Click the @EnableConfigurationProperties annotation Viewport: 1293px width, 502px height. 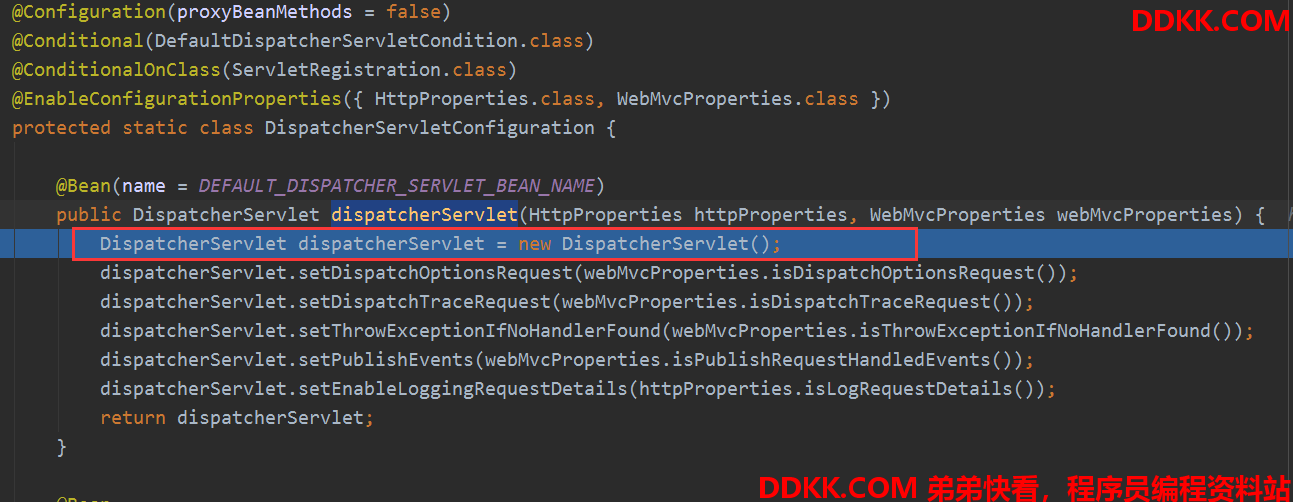pyautogui.click(x=177, y=99)
